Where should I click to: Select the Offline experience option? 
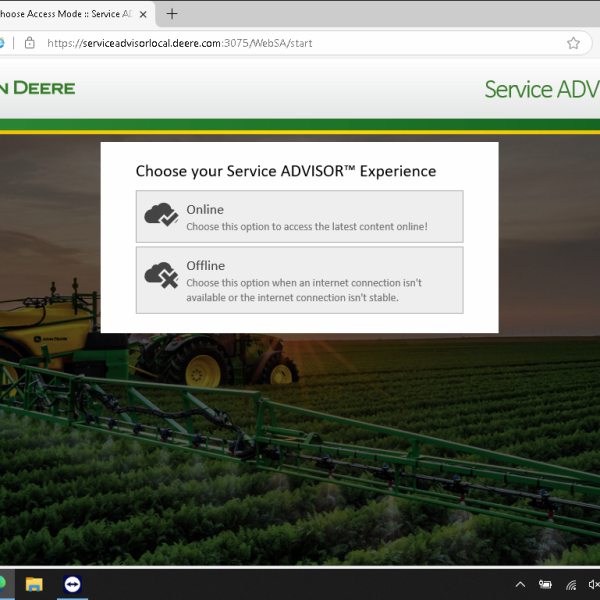click(299, 280)
